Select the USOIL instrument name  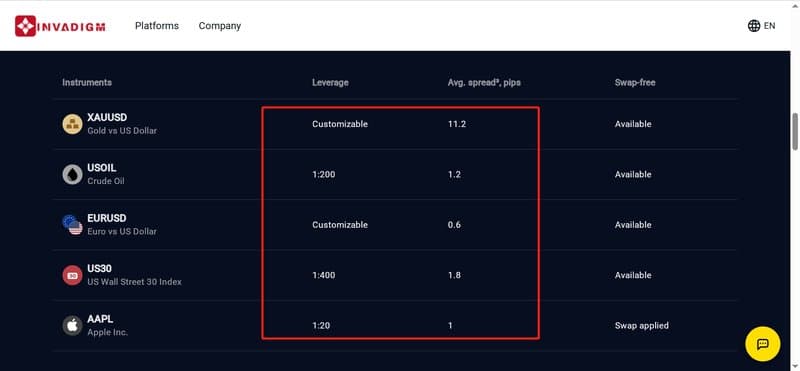point(102,168)
